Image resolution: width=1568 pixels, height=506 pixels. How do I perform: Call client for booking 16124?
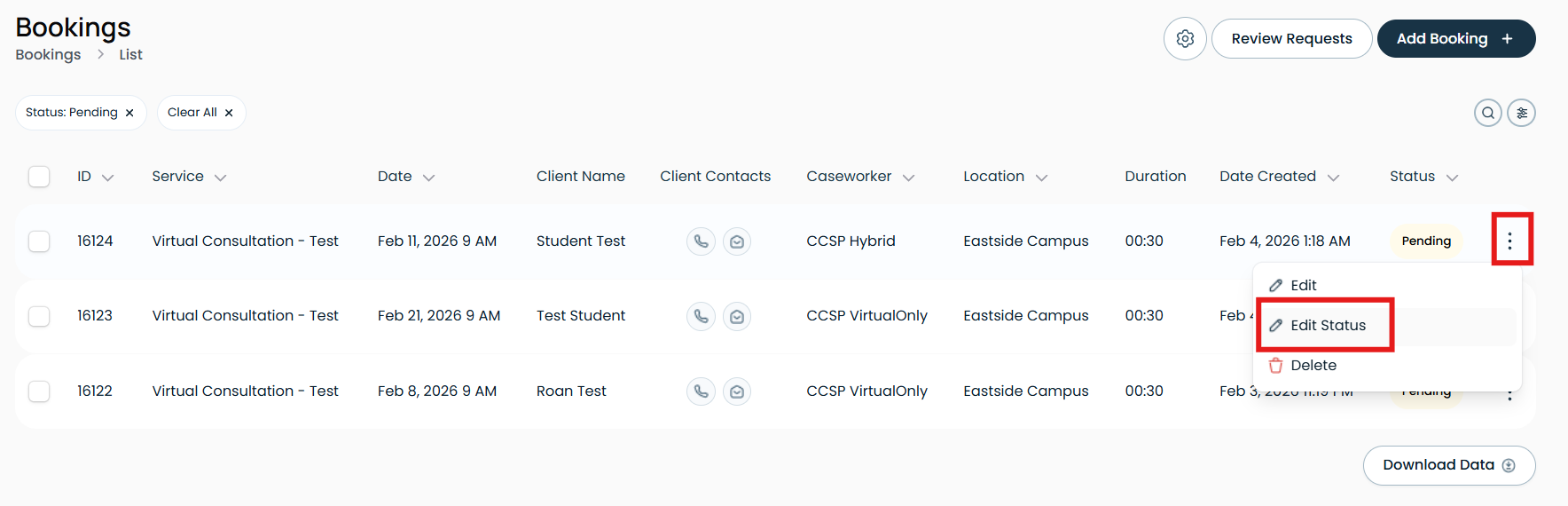coord(701,241)
